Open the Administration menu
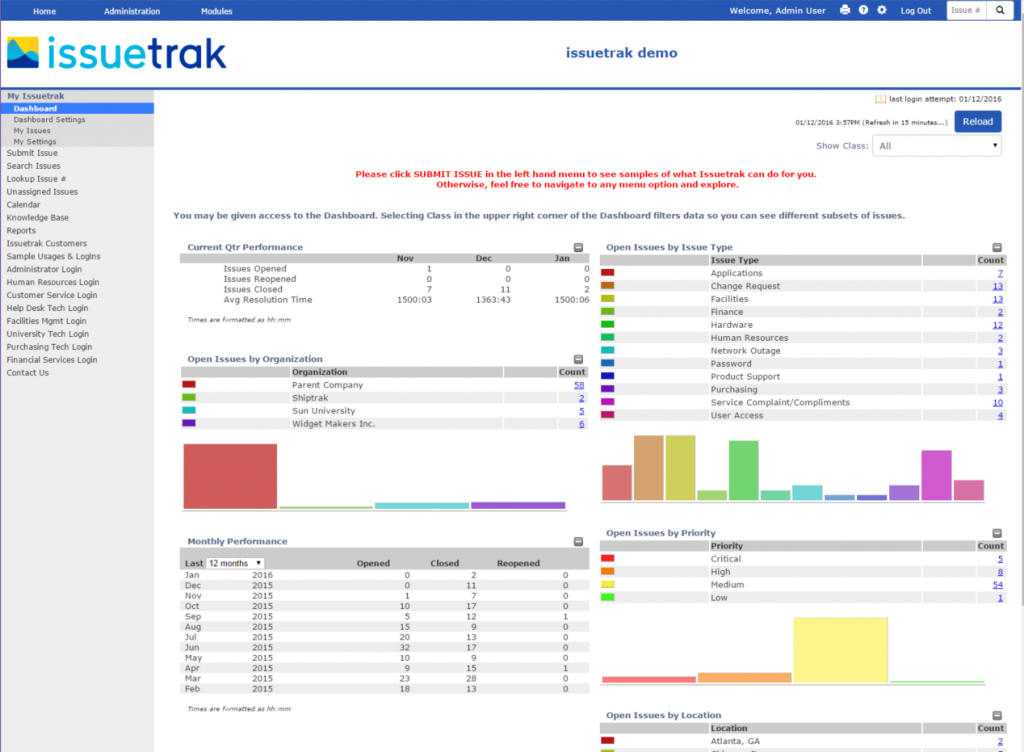Screen dimensions: 1024x752 click(132, 11)
